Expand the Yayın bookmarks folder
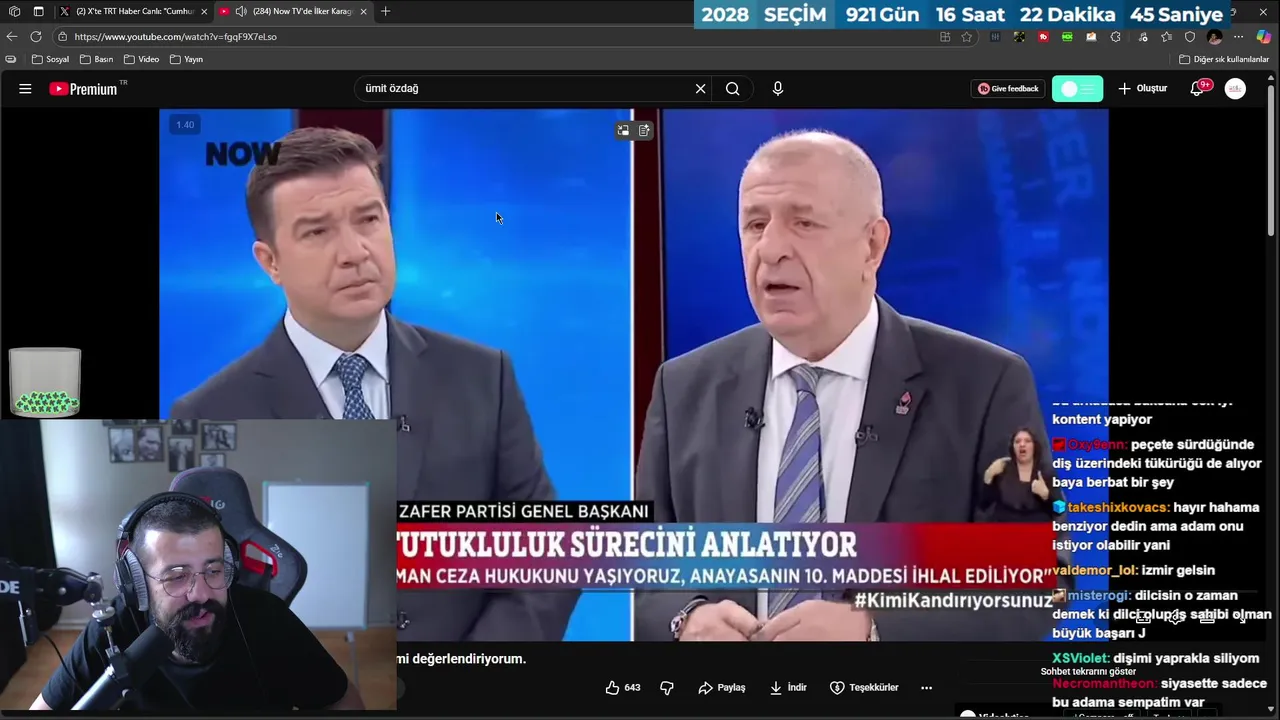 187,59
